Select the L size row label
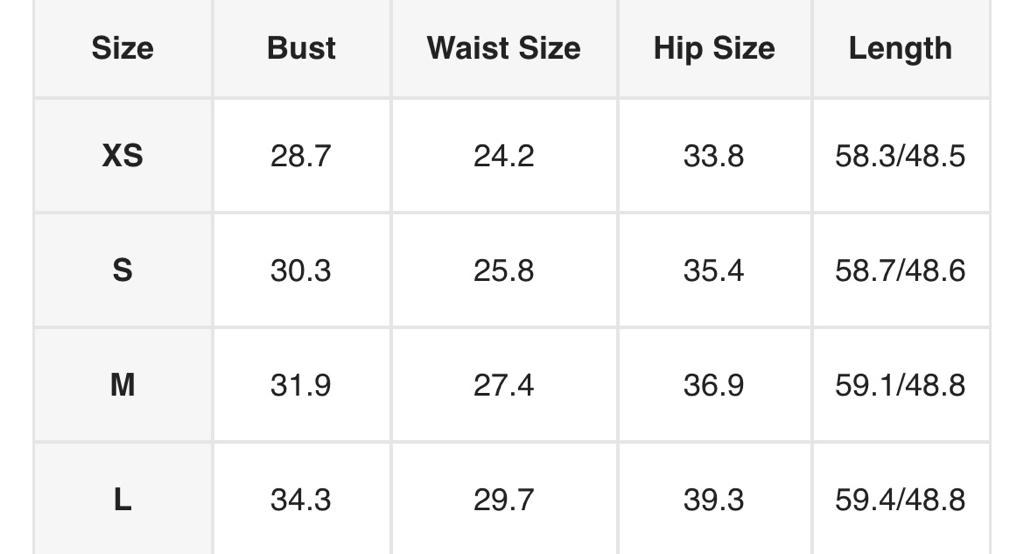Screen dimensions: 1024x554 [122, 499]
